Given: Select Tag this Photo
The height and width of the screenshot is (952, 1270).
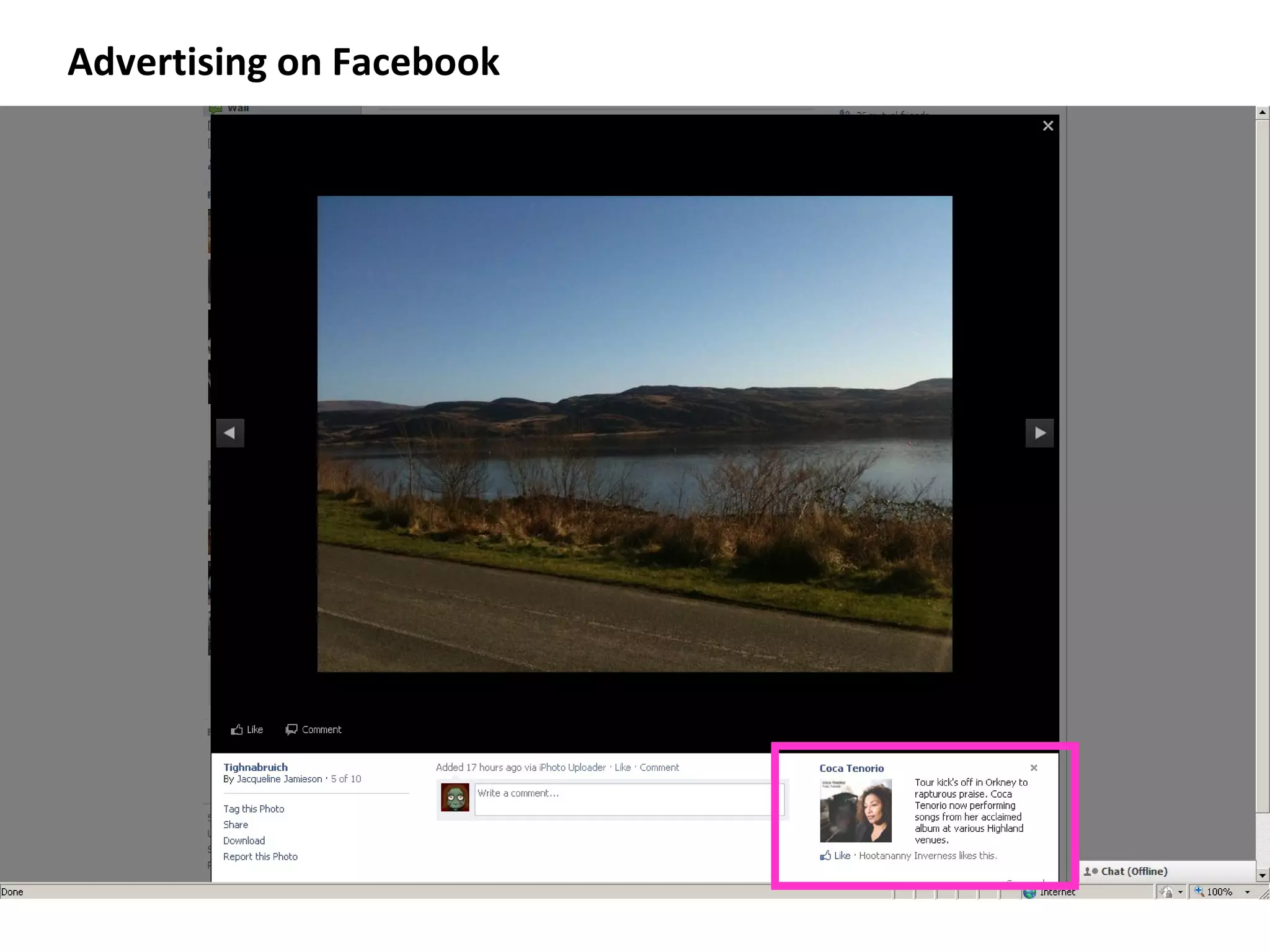Looking at the screenshot, I should 254,809.
